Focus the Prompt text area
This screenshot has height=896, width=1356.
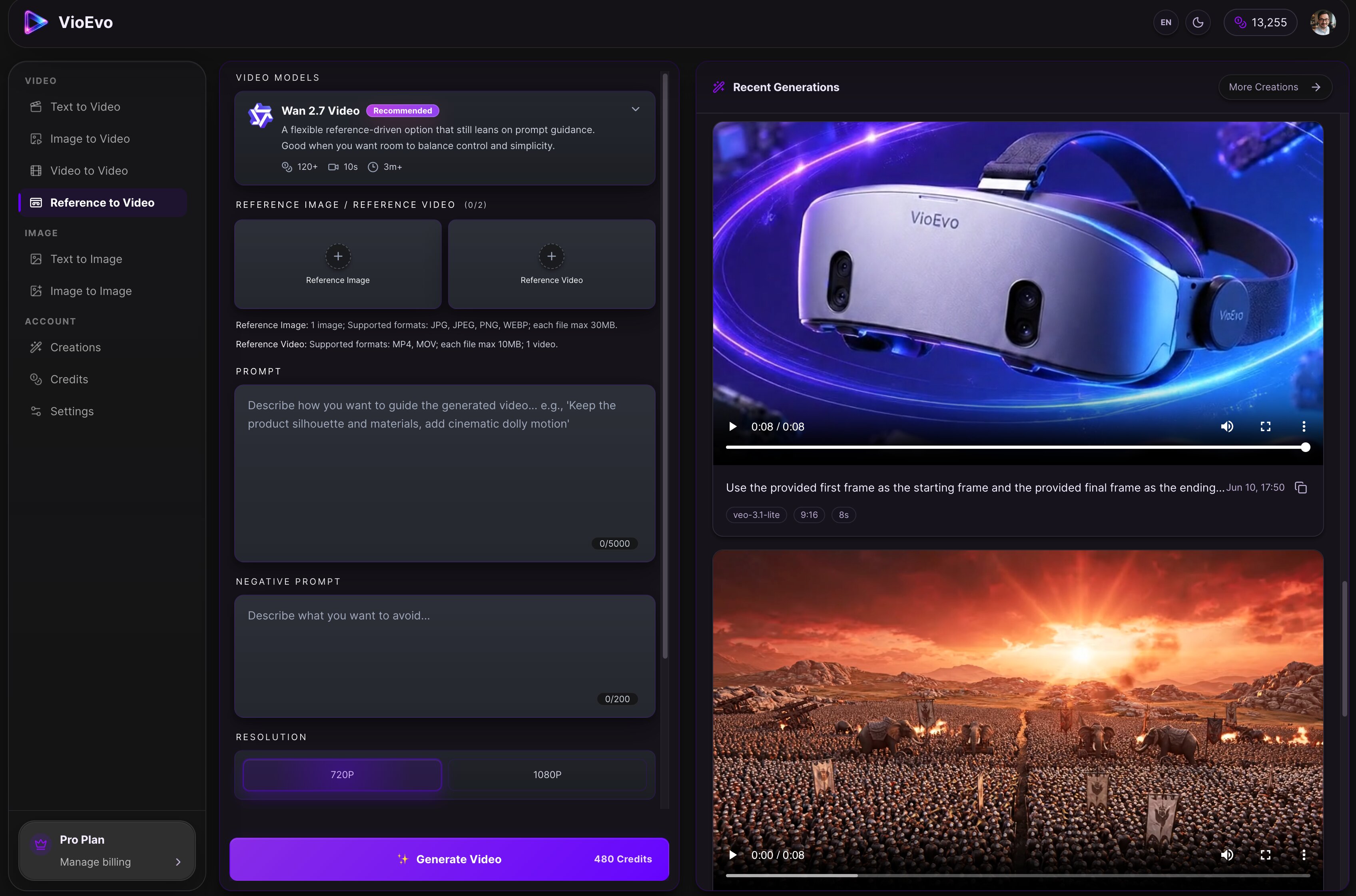coord(445,473)
